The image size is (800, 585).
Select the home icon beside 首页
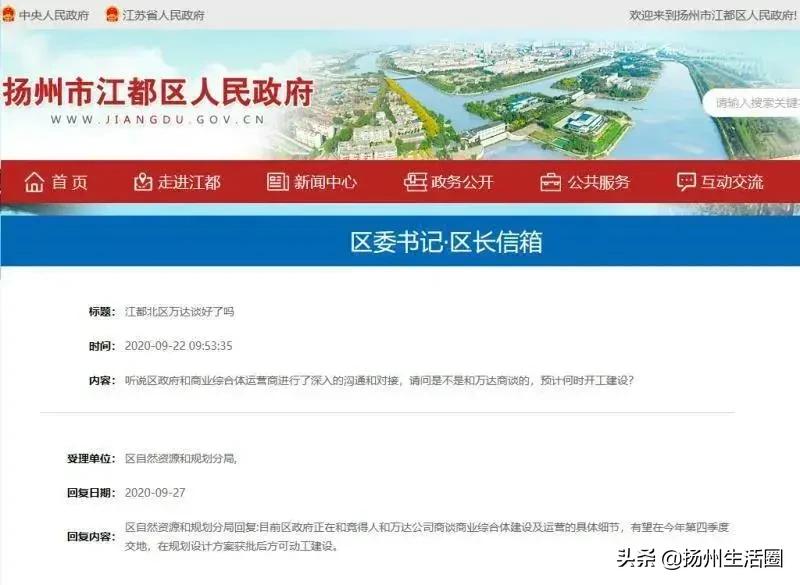34,181
